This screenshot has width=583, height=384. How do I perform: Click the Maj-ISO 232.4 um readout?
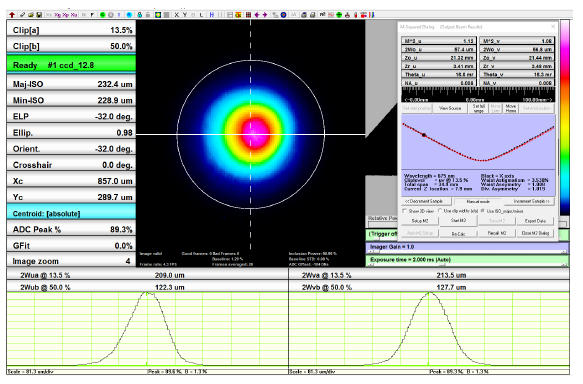pos(71,84)
